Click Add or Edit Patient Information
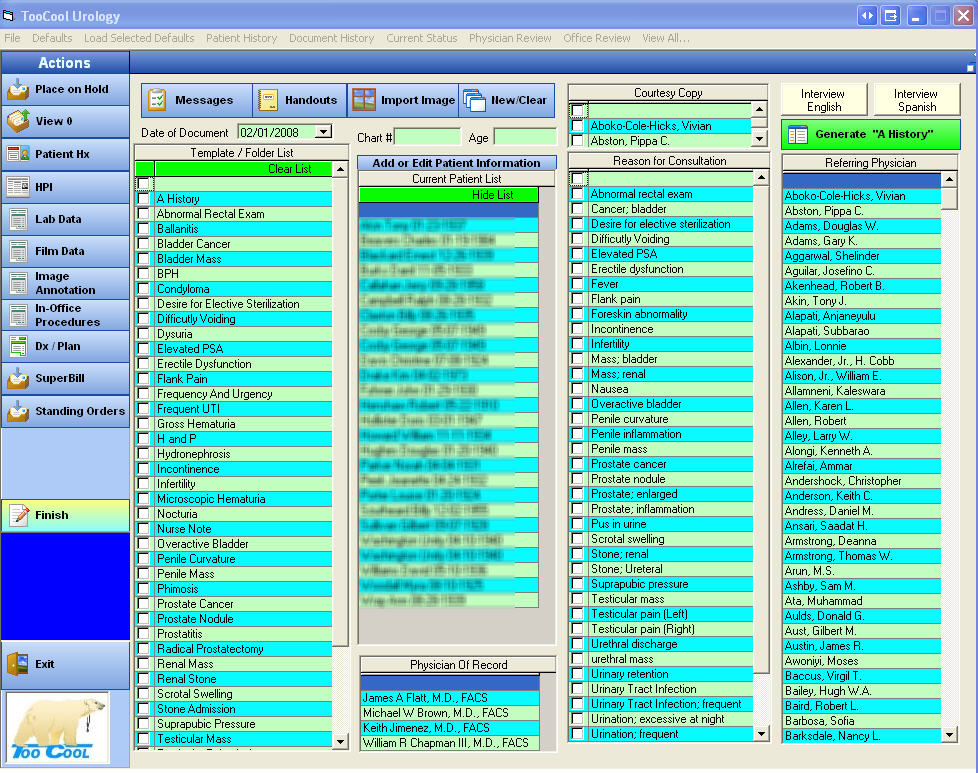The image size is (978, 773). click(457, 163)
